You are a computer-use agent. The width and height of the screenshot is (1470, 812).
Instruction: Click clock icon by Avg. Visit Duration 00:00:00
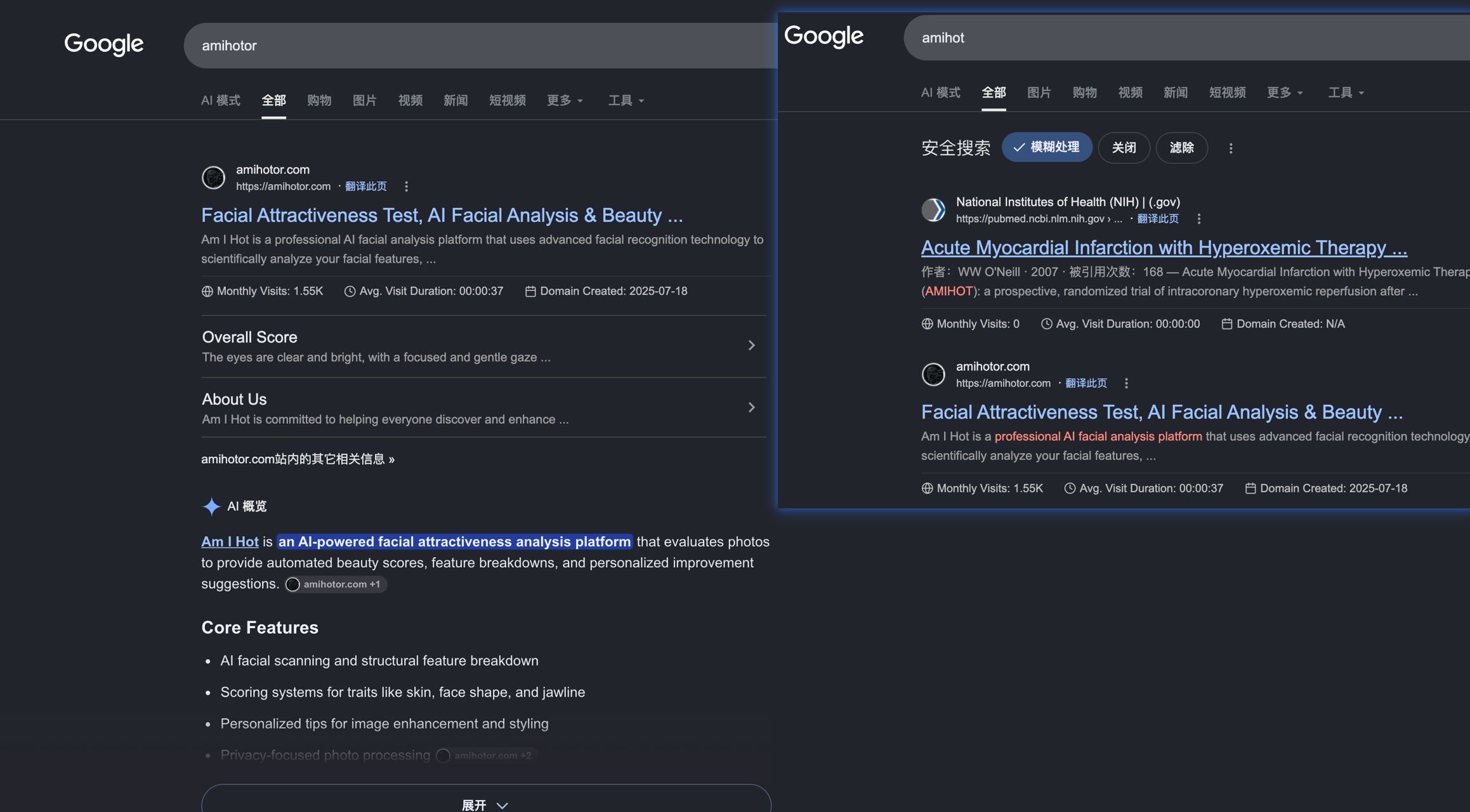click(x=1046, y=324)
